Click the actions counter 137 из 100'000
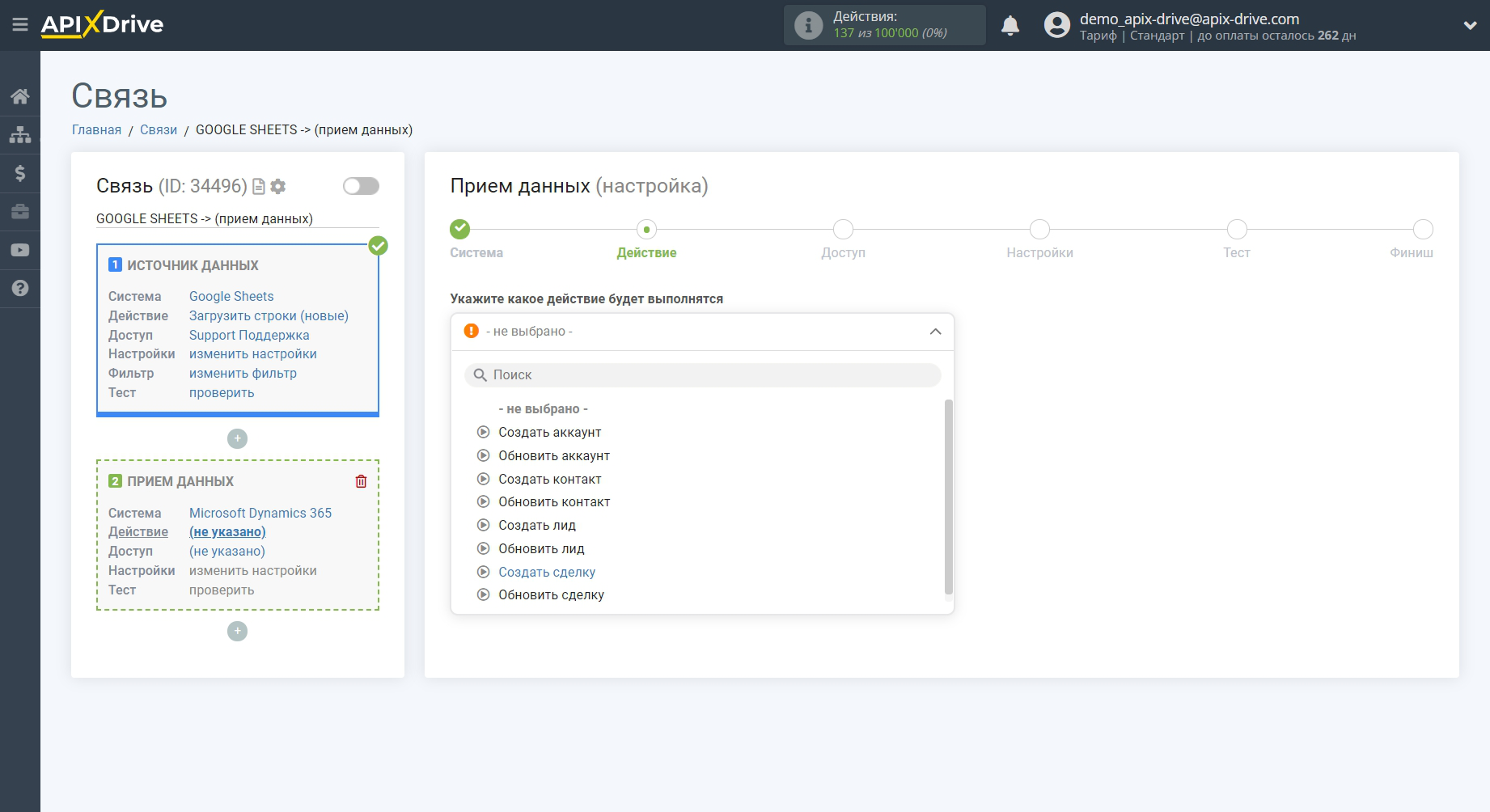The image size is (1490, 812). coord(890,33)
